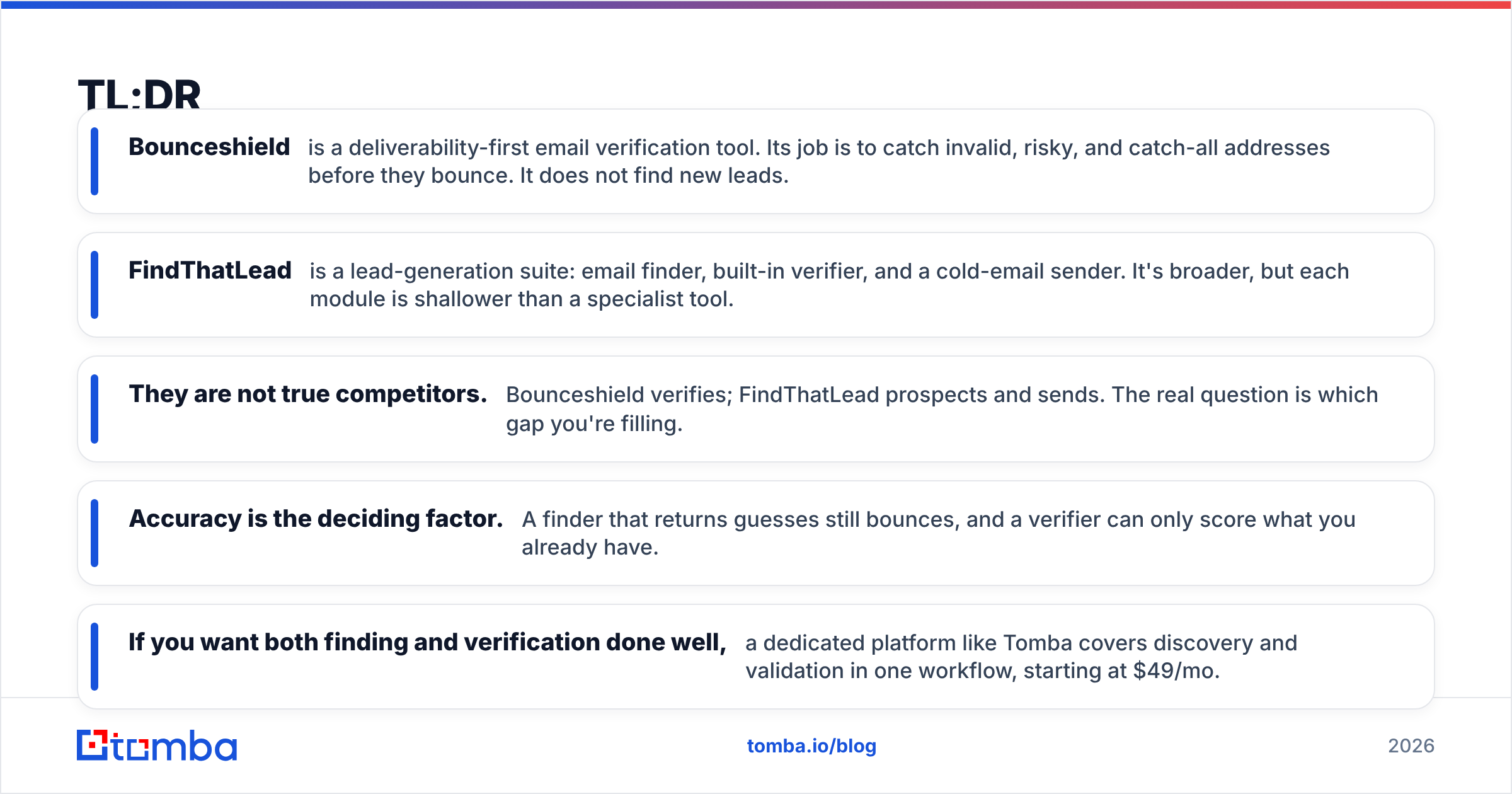Click 'They are not true competitors.' heading

pyautogui.click(x=308, y=394)
